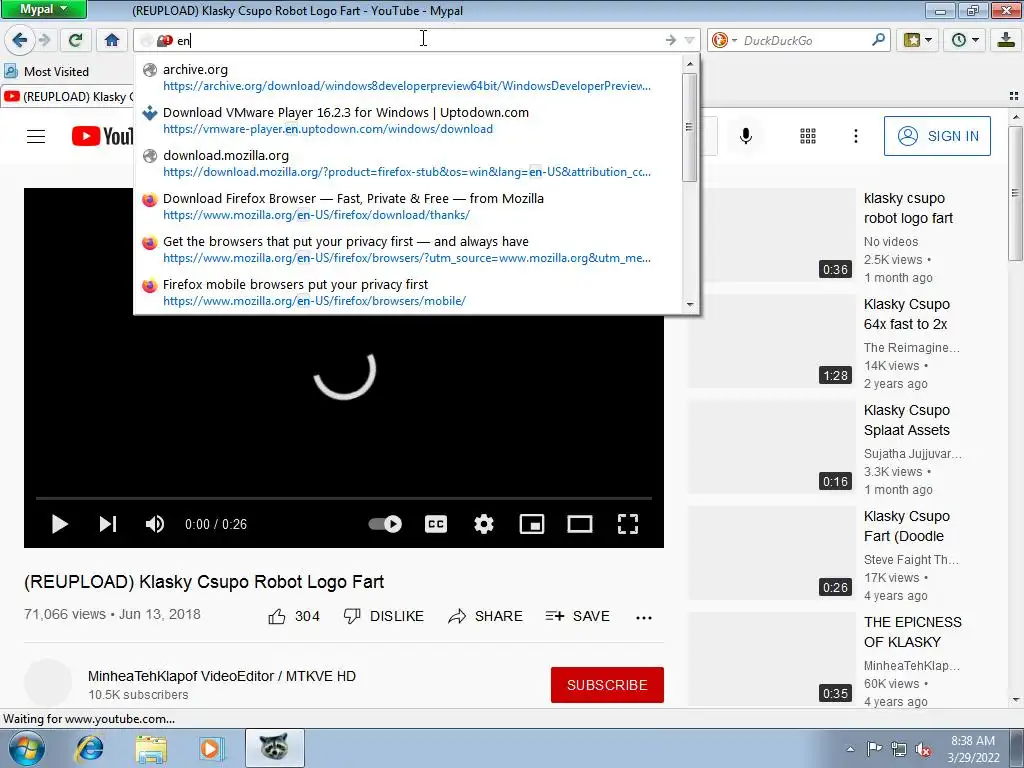Open the MinheaTehKlapof VideoEditor channel link
The image size is (1024, 768).
pos(222,676)
